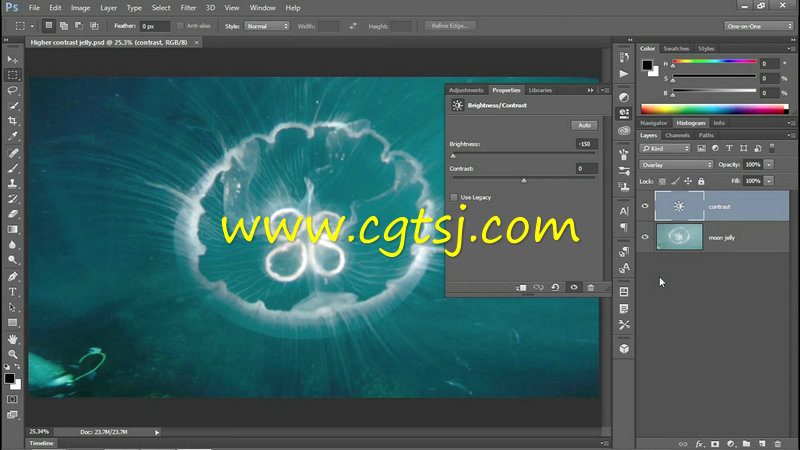Create new layer from Layers panel
This screenshot has height=450, width=800.
[x=762, y=444]
